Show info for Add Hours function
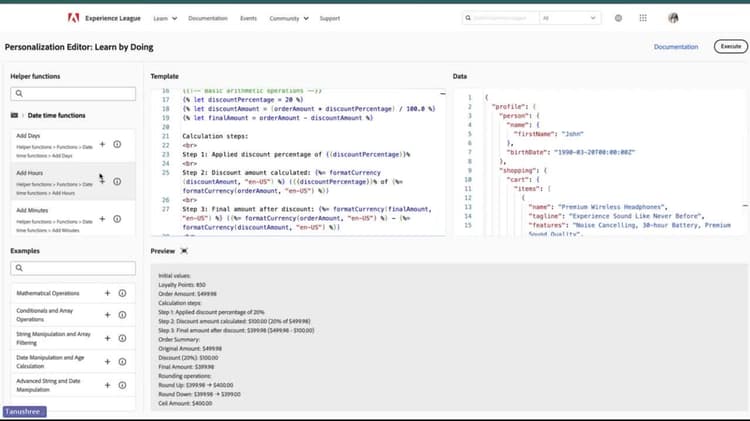The width and height of the screenshot is (750, 421). [x=117, y=181]
